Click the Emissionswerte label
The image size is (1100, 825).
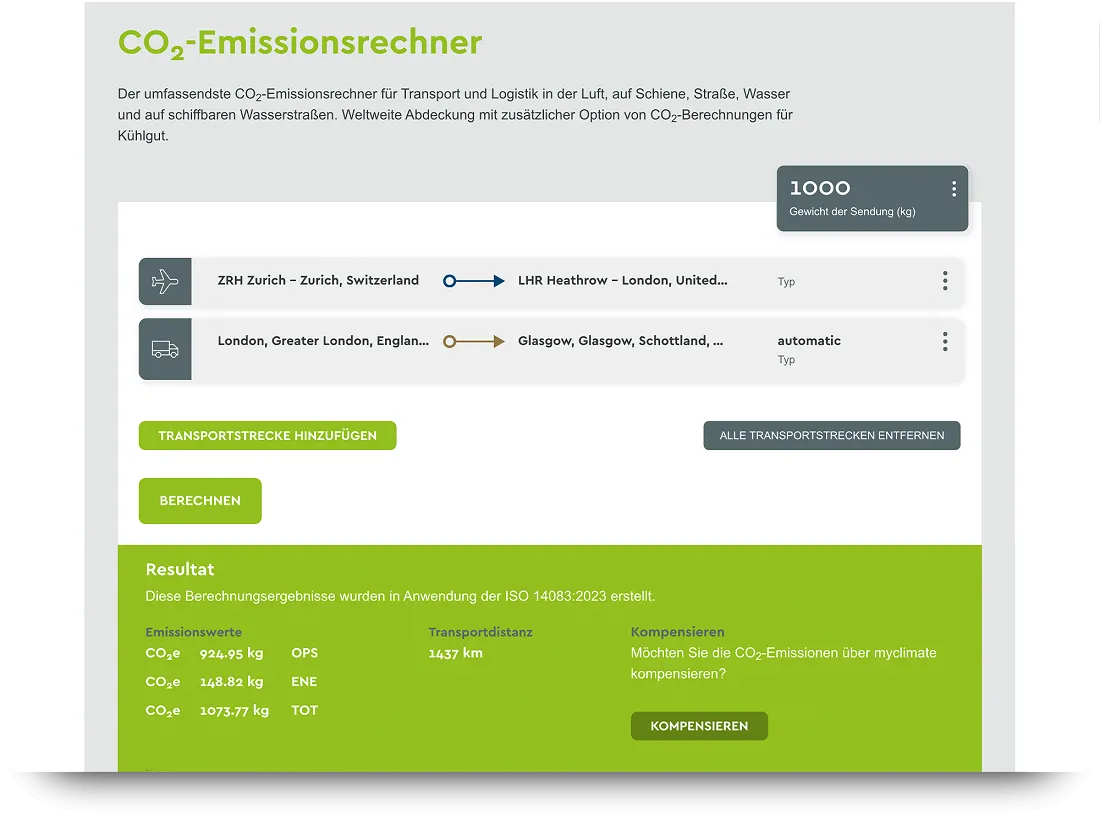194,632
